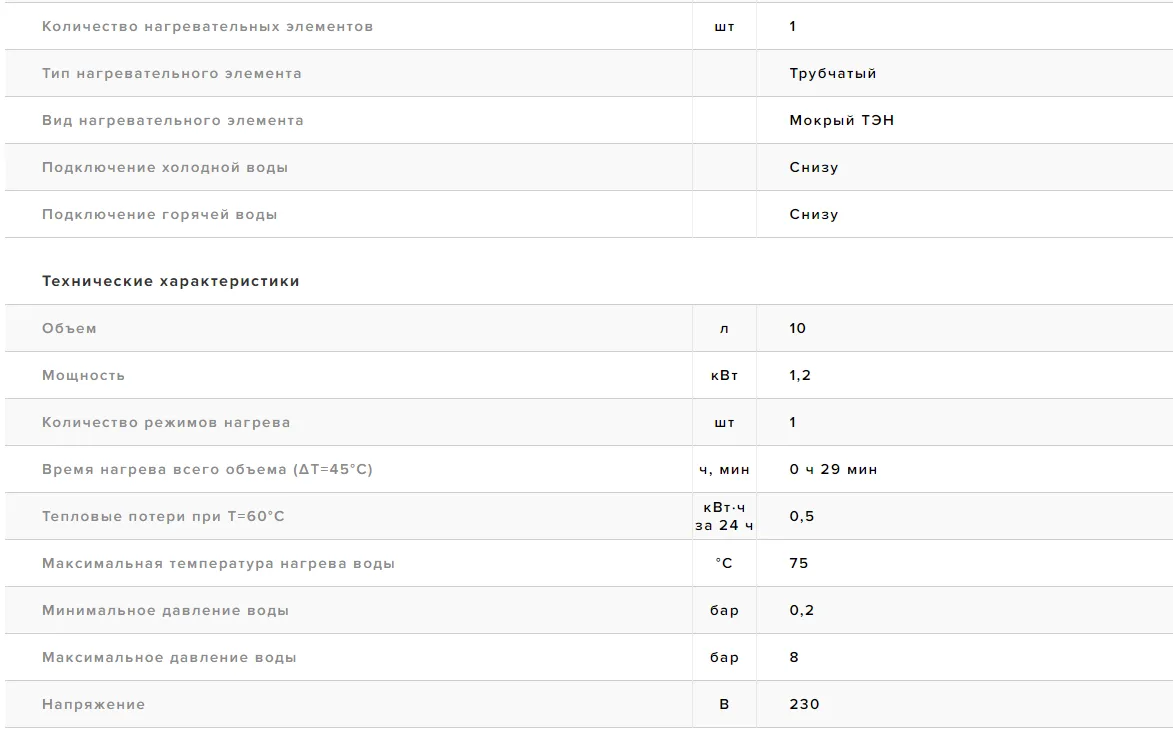Click 'Количество нагревательных элементов' label
Screen dimensions: 1173x731
click(x=207, y=27)
